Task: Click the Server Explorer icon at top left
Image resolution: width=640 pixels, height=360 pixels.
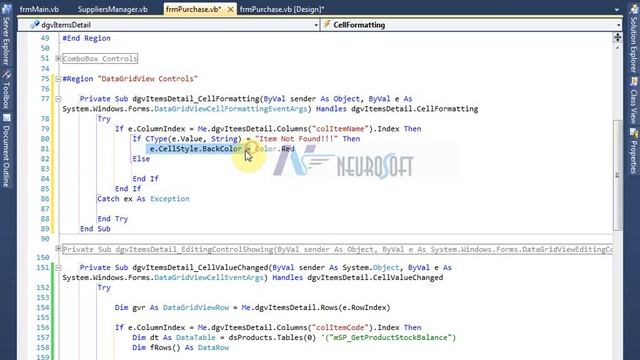Action: pos(6,9)
